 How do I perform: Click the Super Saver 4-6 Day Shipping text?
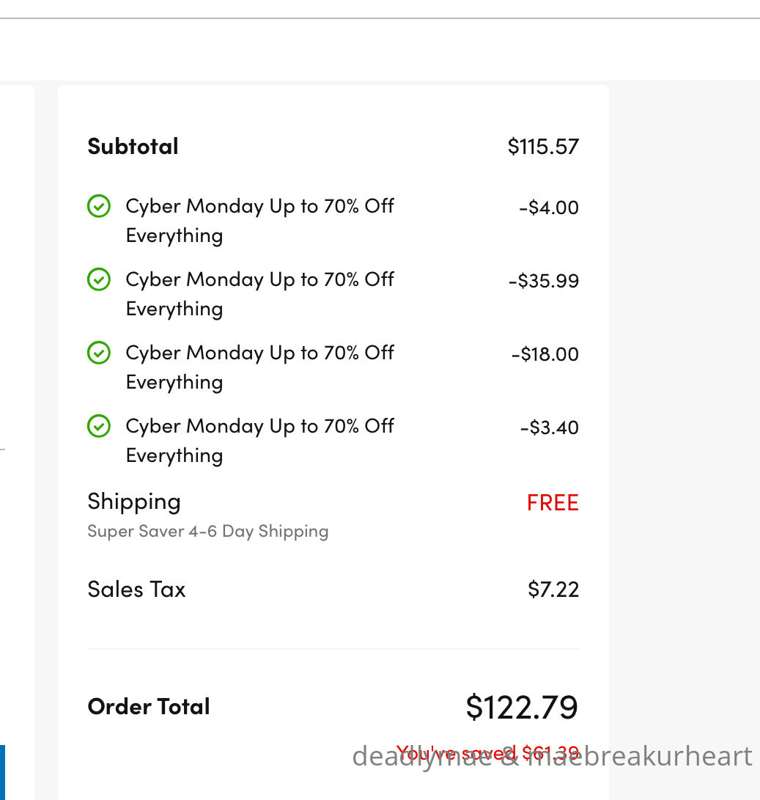pos(208,532)
